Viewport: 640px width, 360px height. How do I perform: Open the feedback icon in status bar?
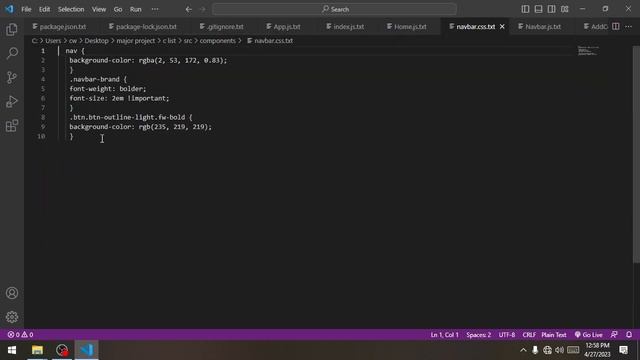614,335
